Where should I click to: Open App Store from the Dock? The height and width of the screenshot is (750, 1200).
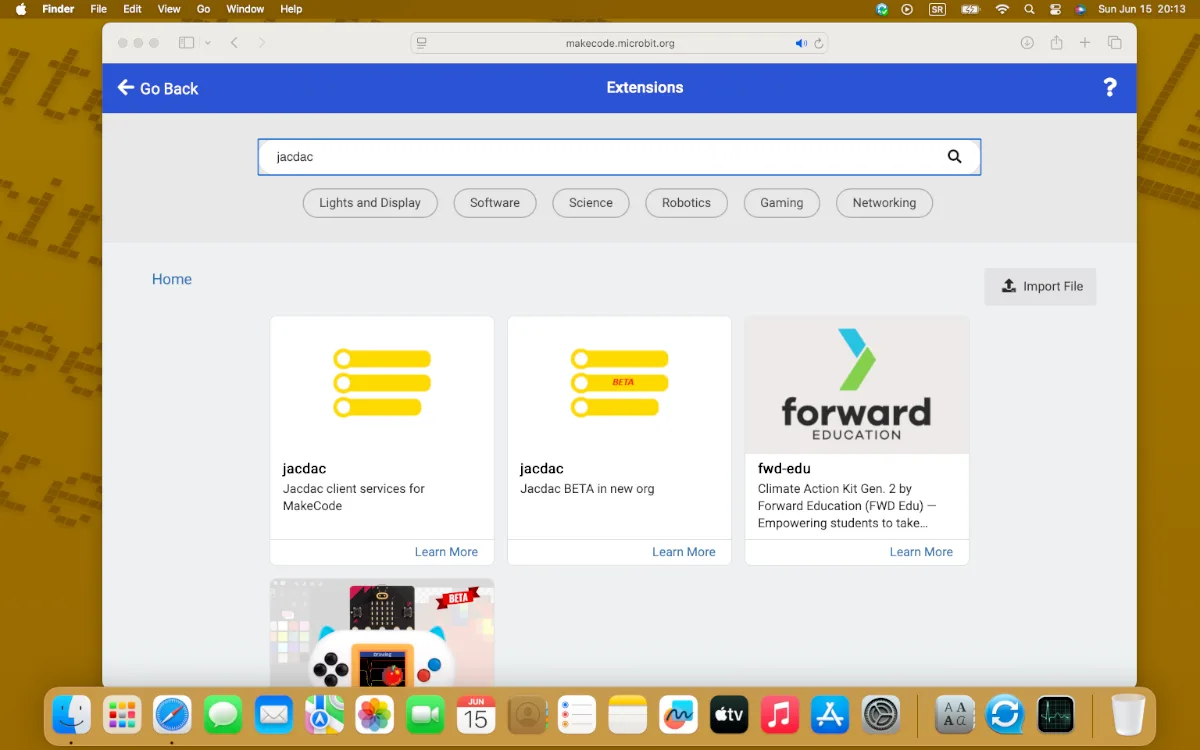[x=830, y=714]
